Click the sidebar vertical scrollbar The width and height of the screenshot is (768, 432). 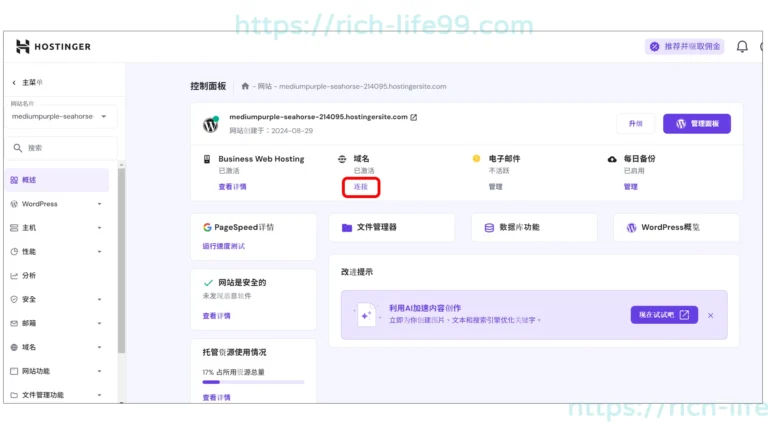pos(121,260)
